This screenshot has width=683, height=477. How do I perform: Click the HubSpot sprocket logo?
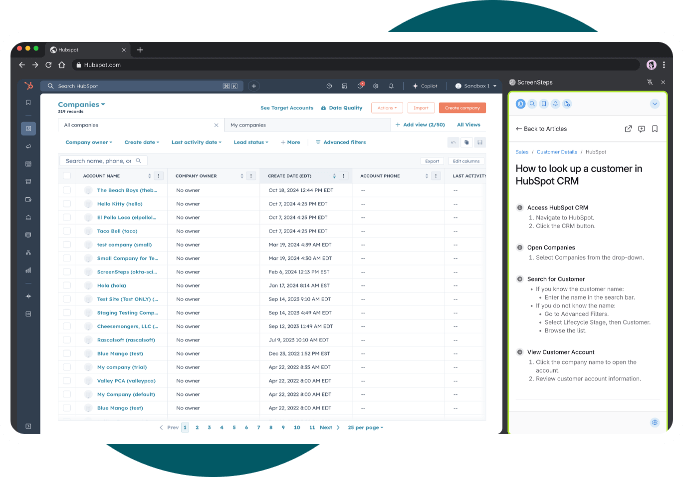tap(29, 86)
